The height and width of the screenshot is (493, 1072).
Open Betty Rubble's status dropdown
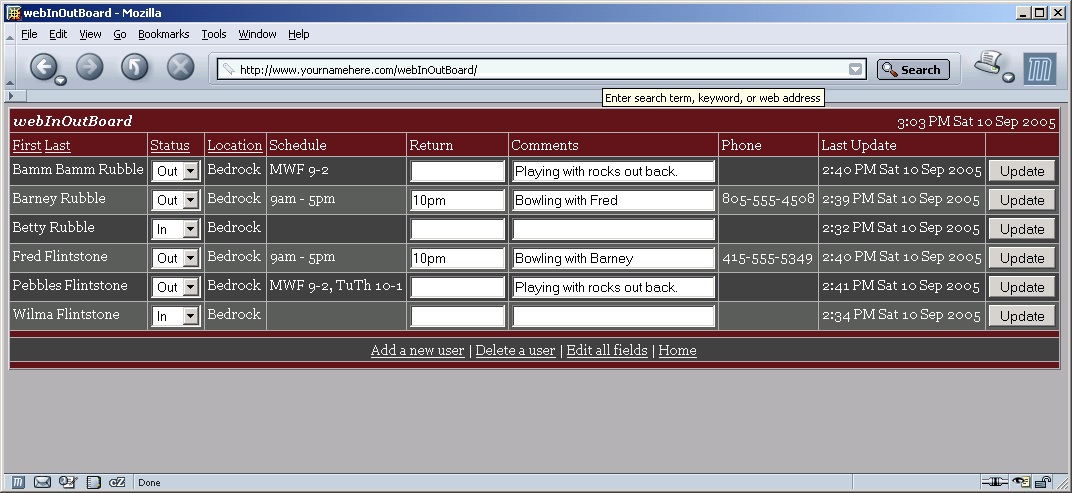(176, 229)
